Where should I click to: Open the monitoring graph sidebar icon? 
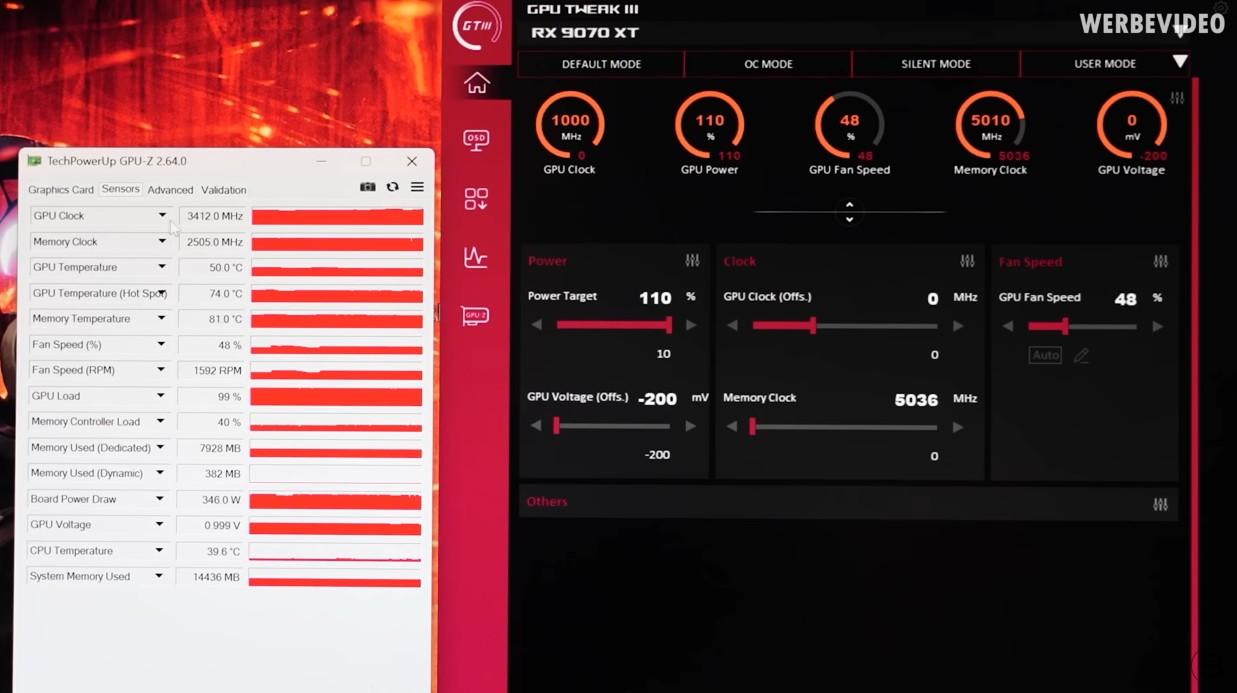(x=476, y=258)
